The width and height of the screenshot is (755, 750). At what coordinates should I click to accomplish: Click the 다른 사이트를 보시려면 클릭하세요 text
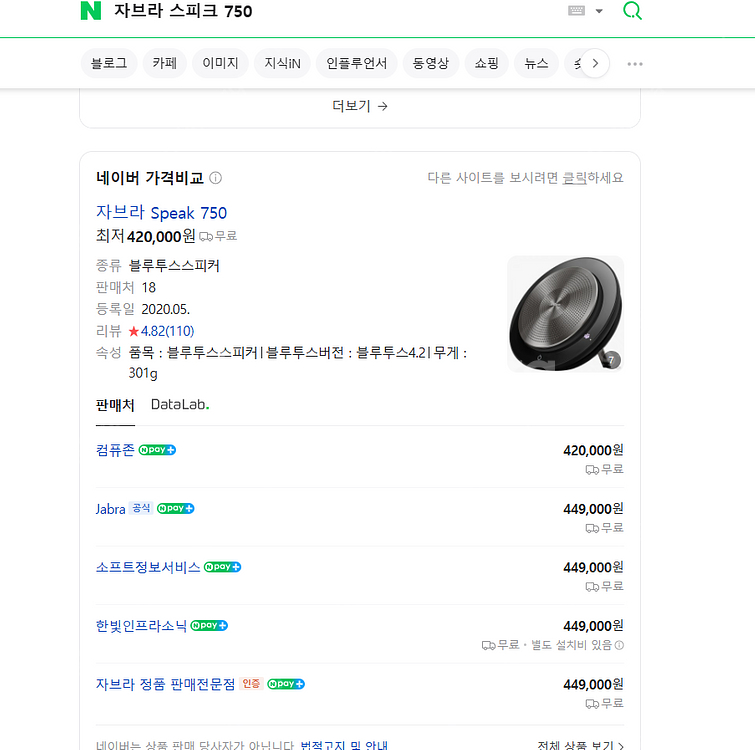tap(525, 178)
